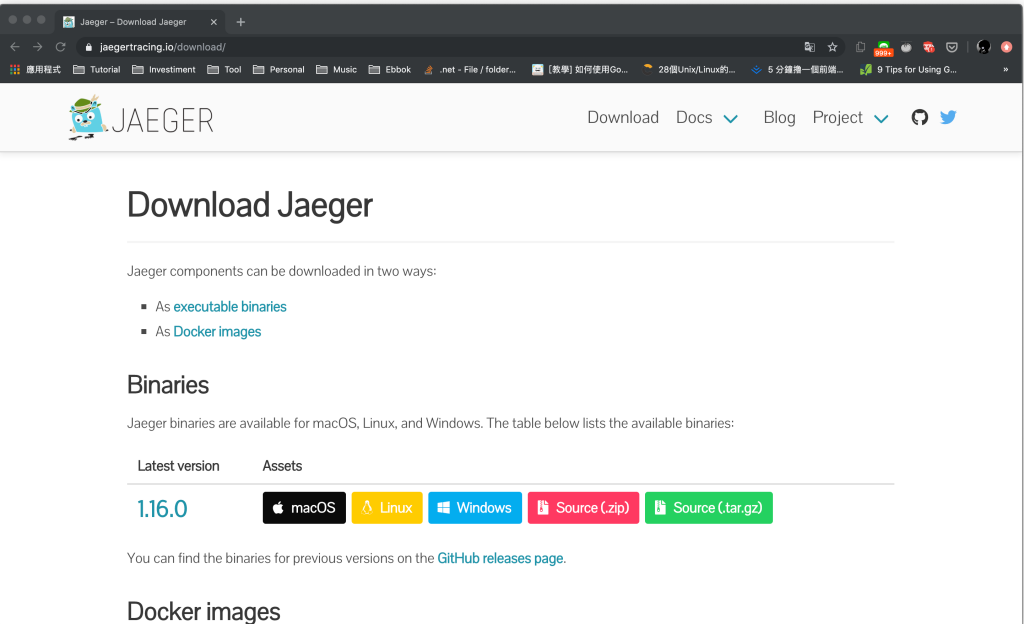Download the macOS binary
The image size is (1024, 624).
tap(304, 508)
